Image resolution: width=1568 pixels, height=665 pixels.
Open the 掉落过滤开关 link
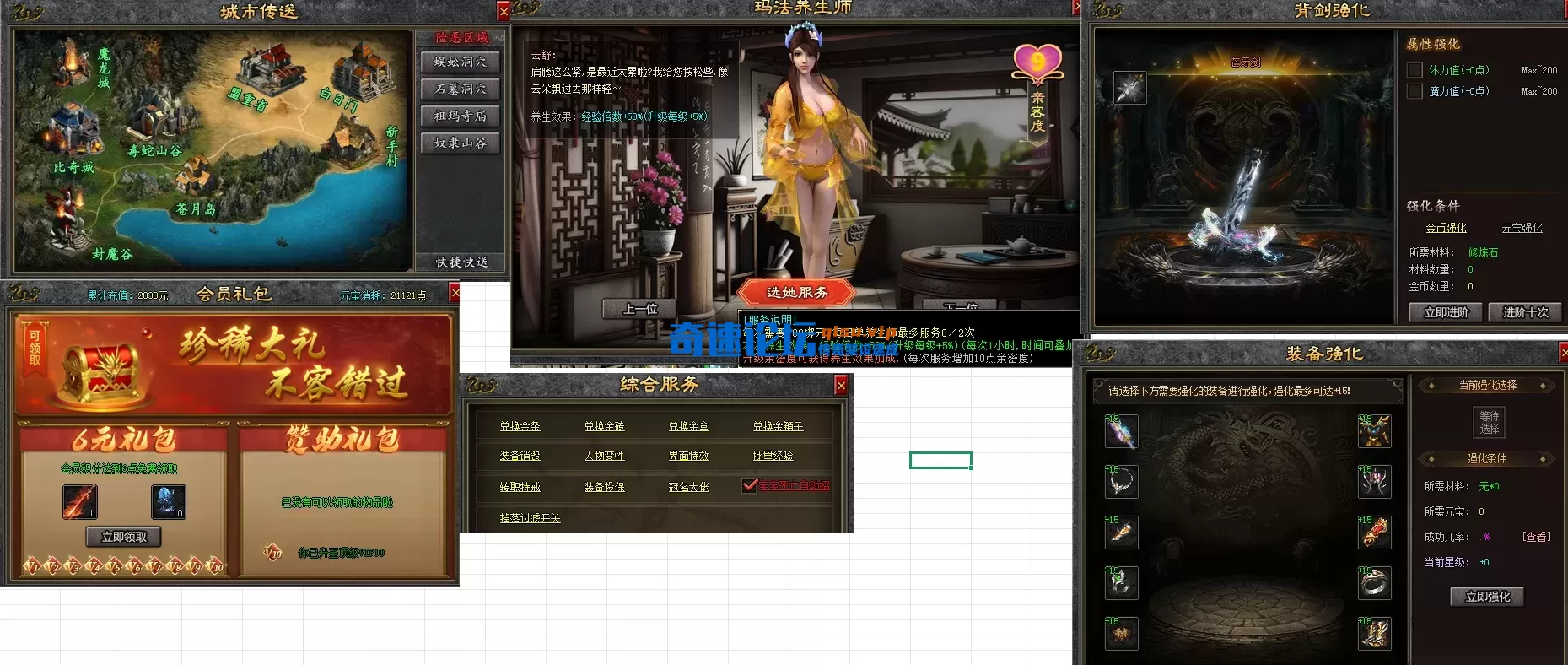530,518
